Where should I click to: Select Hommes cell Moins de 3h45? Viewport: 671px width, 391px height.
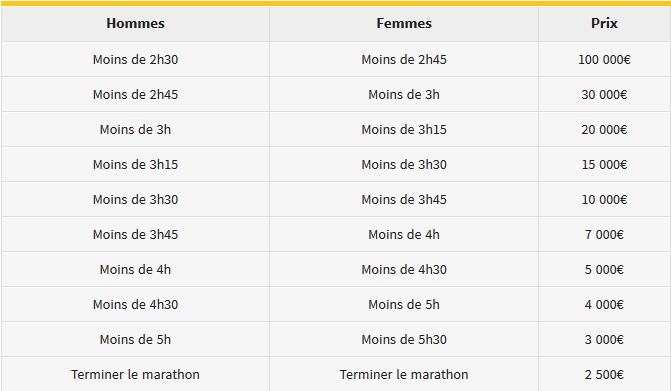coord(135,234)
